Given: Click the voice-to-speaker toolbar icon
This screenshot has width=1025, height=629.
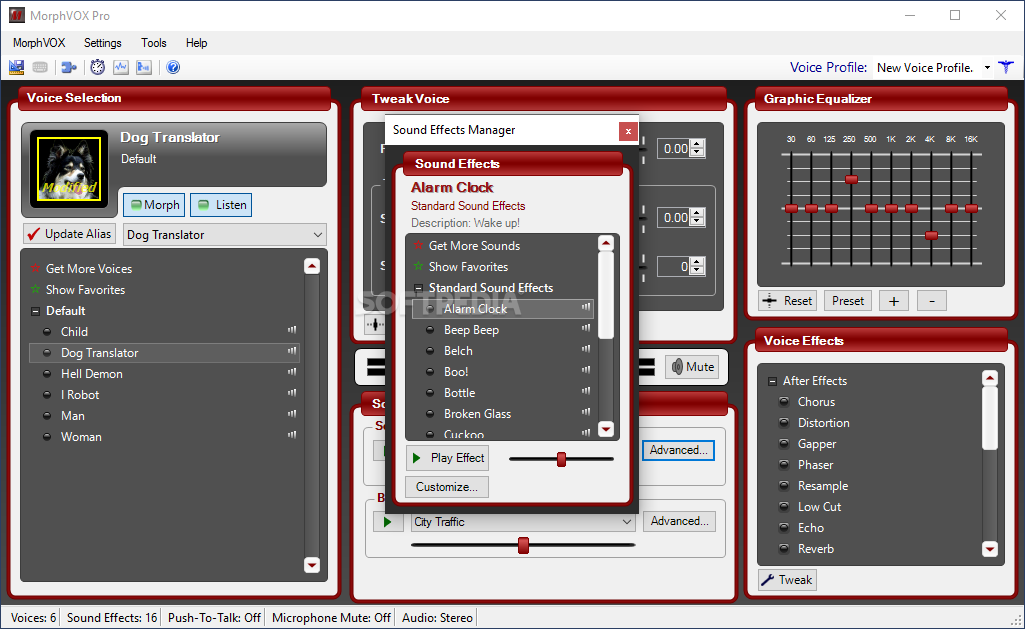Looking at the screenshot, I should pos(144,67).
